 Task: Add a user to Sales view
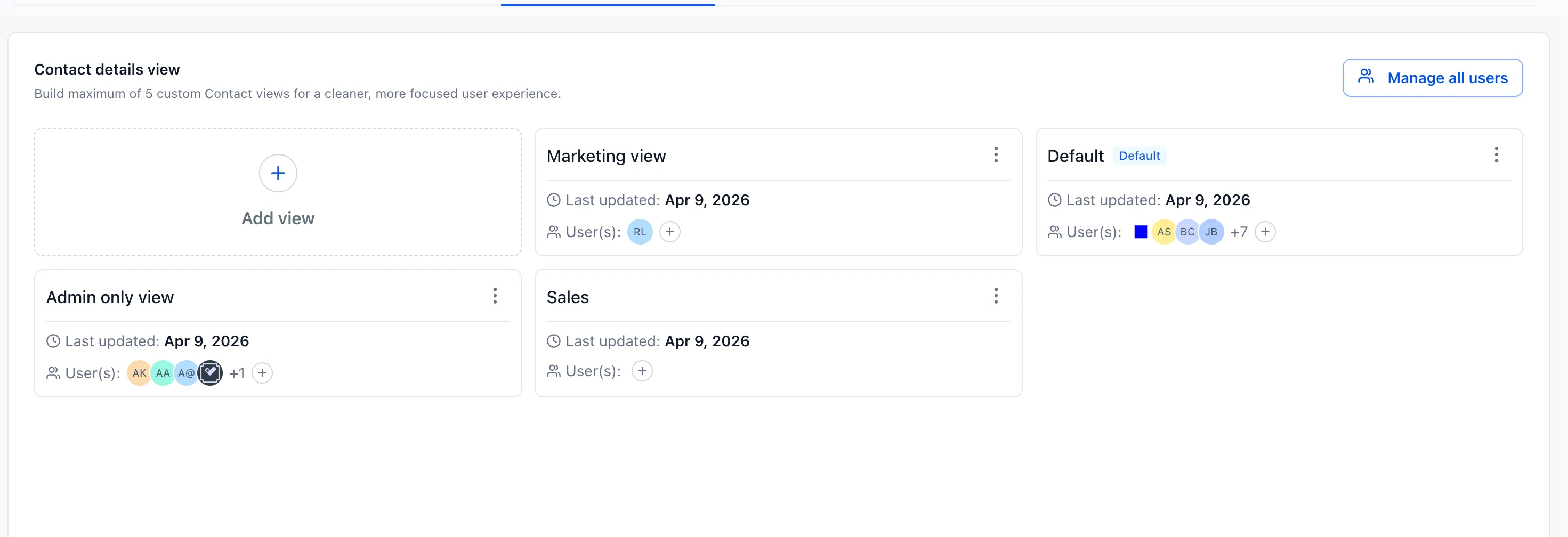(x=642, y=371)
